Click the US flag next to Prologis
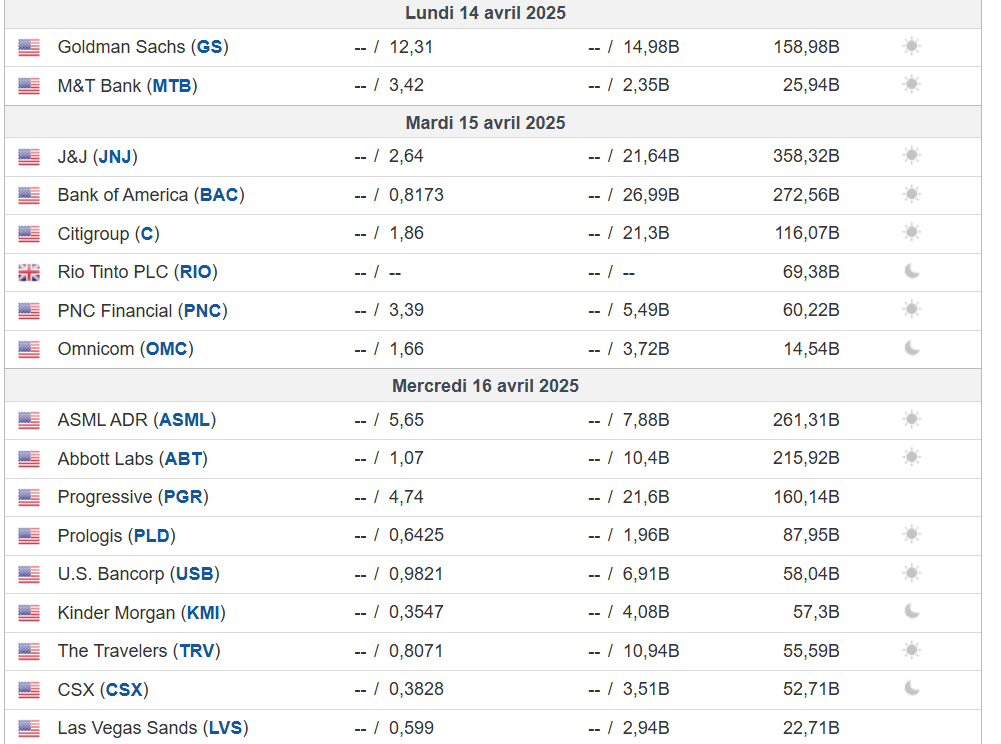This screenshot has width=1001, height=744. click(29, 536)
